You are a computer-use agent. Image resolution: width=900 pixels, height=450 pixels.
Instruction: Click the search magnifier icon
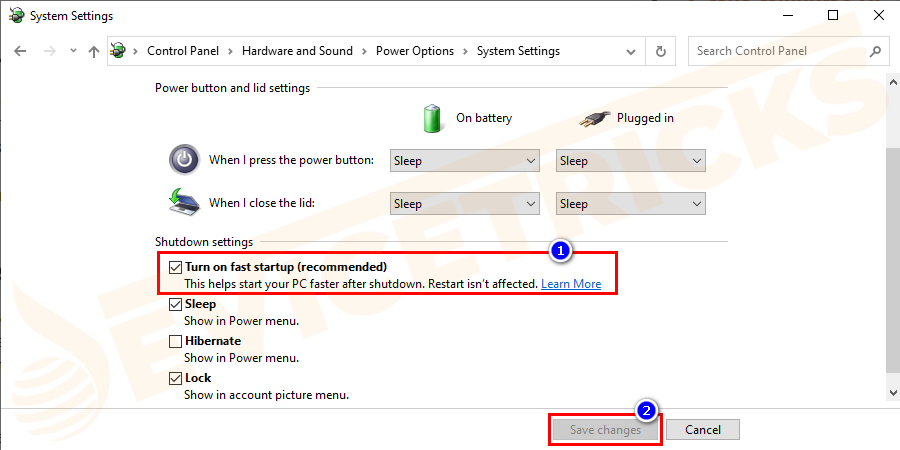click(875, 51)
